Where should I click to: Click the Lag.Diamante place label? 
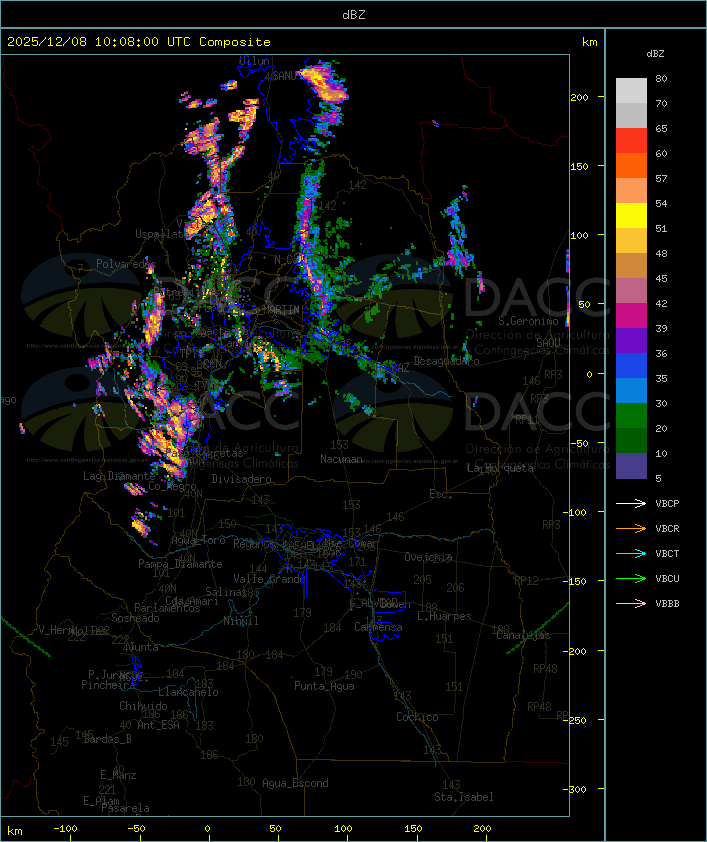[x=119, y=476]
